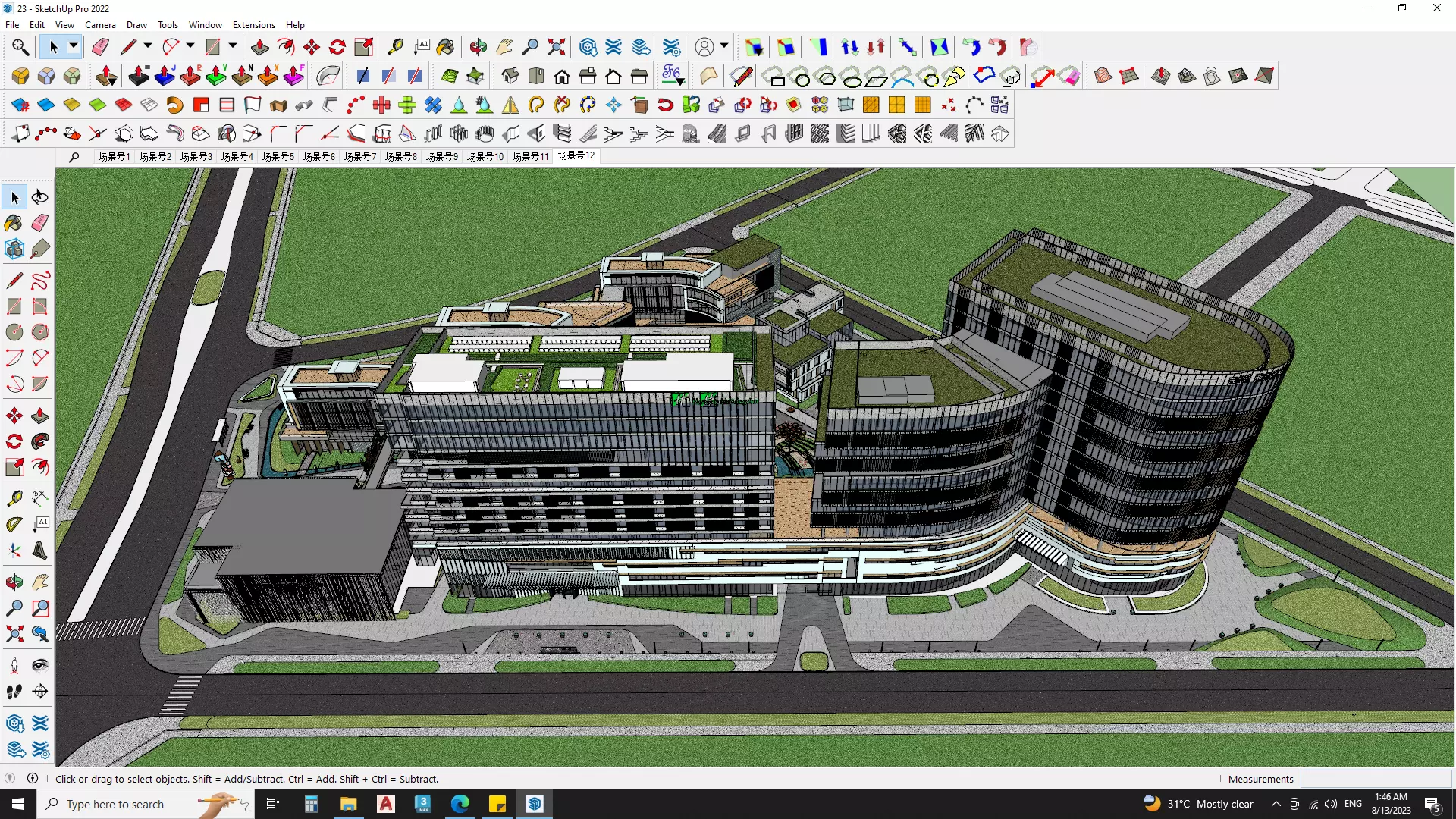This screenshot has height=819, width=1456.
Task: Select the Paint Bucket tool in the top toolbar
Action: click(x=445, y=47)
